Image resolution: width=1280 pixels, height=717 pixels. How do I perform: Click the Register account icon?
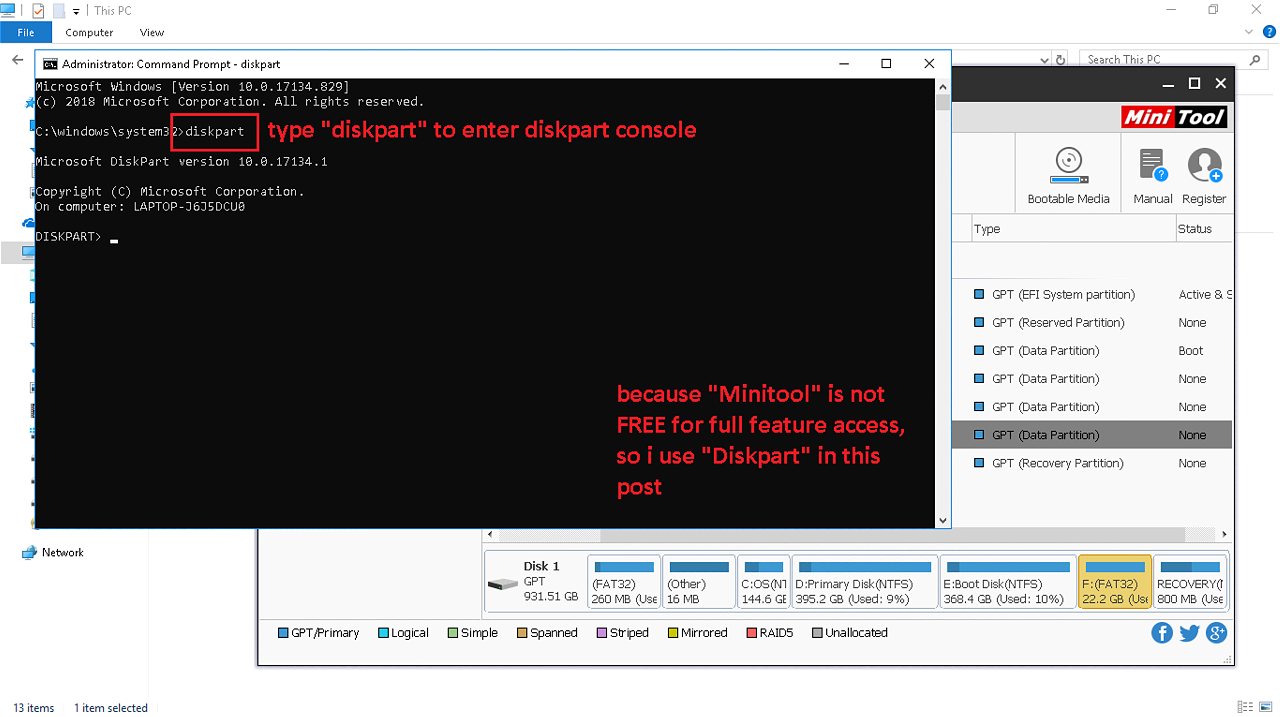point(1204,175)
